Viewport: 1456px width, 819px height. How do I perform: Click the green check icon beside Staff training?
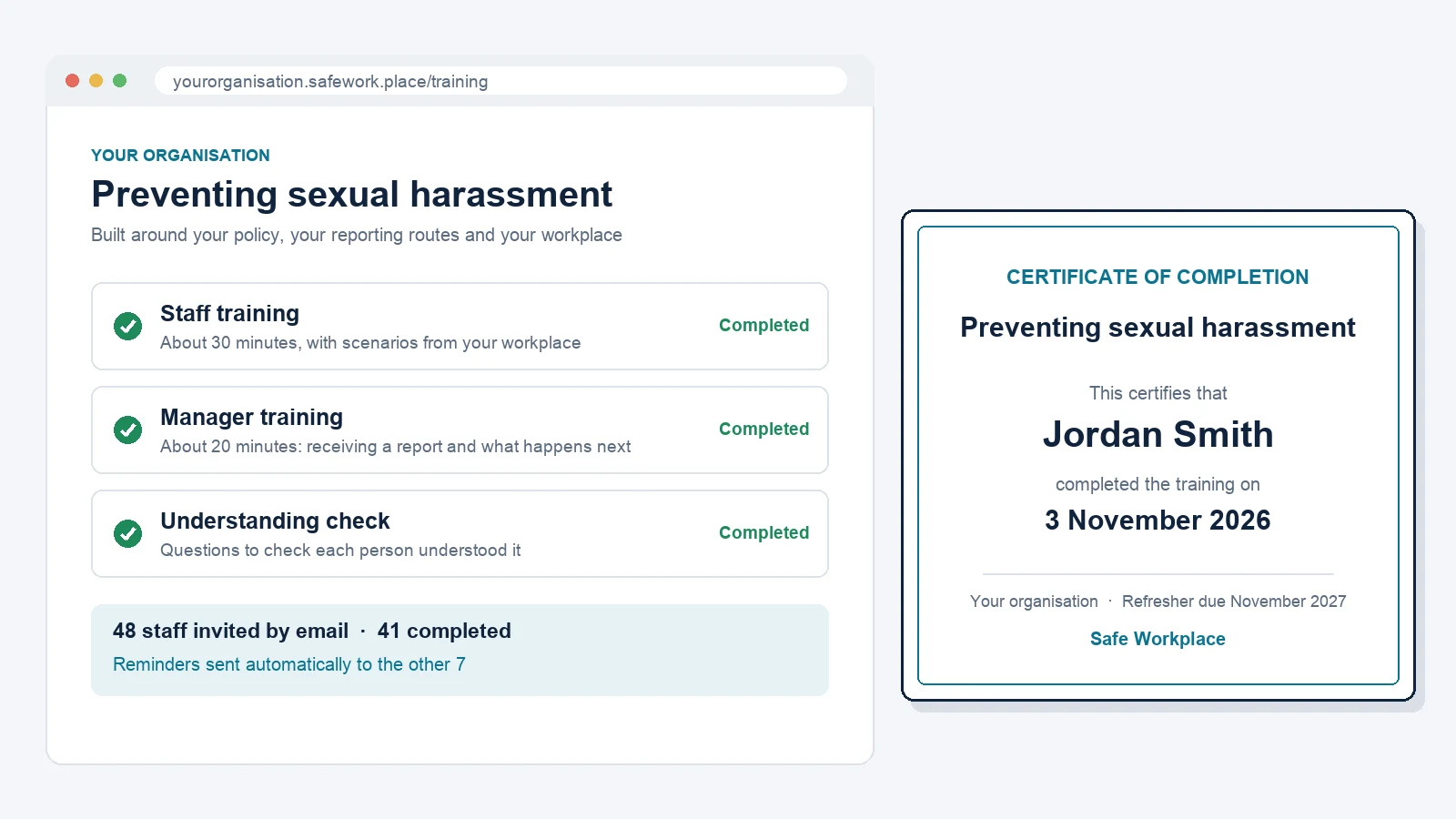pyautogui.click(x=127, y=326)
